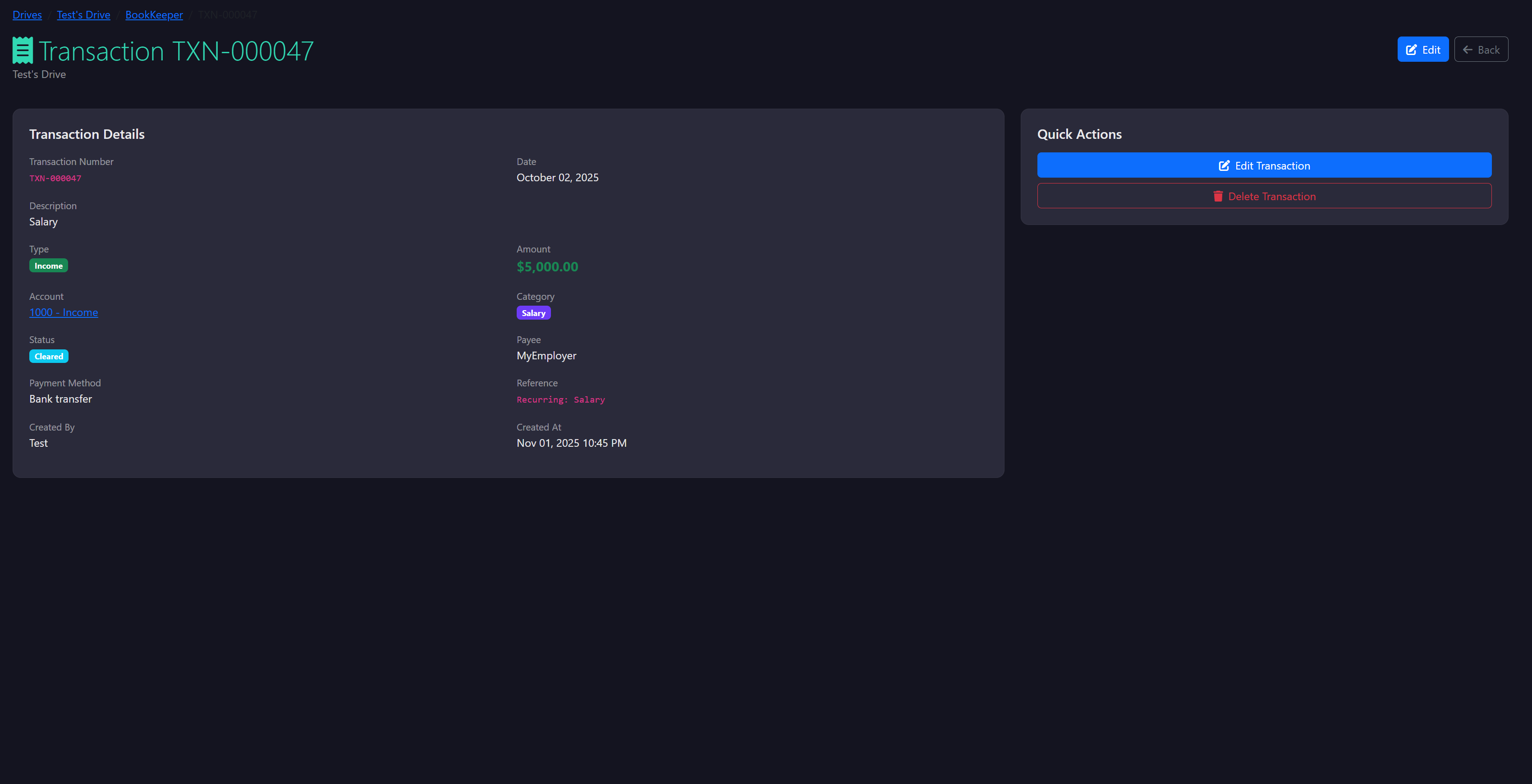Select the purple Salary category badge
The width and height of the screenshot is (1532, 784).
tap(533, 312)
